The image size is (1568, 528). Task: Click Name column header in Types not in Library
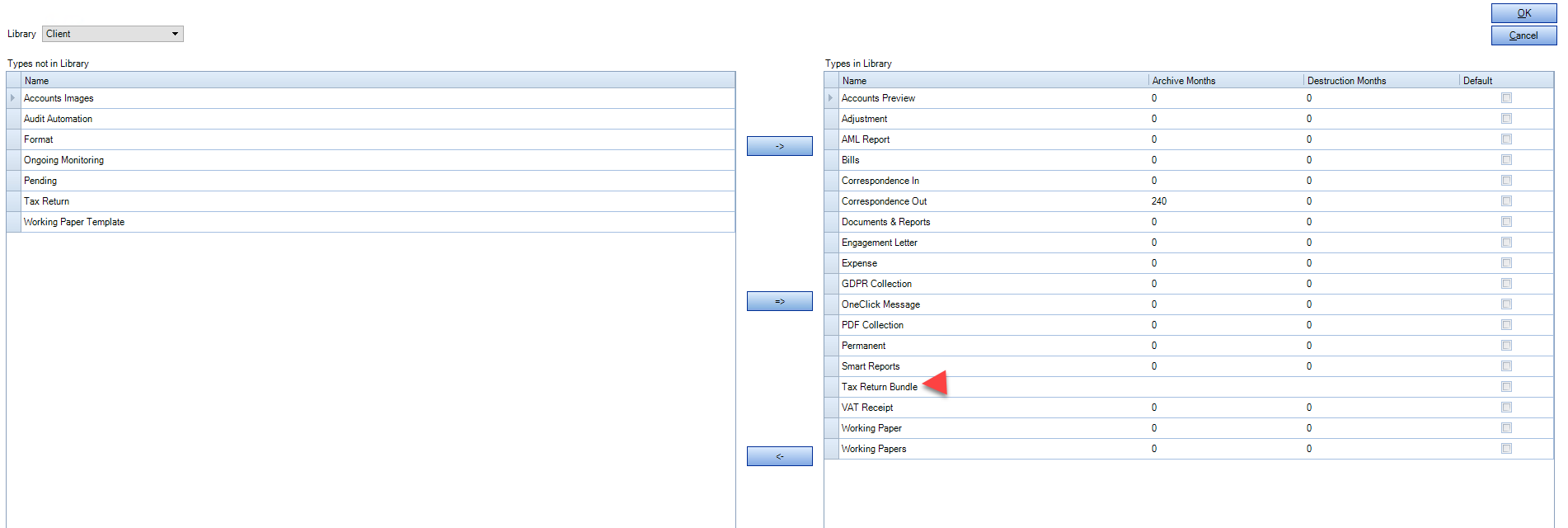click(x=378, y=80)
